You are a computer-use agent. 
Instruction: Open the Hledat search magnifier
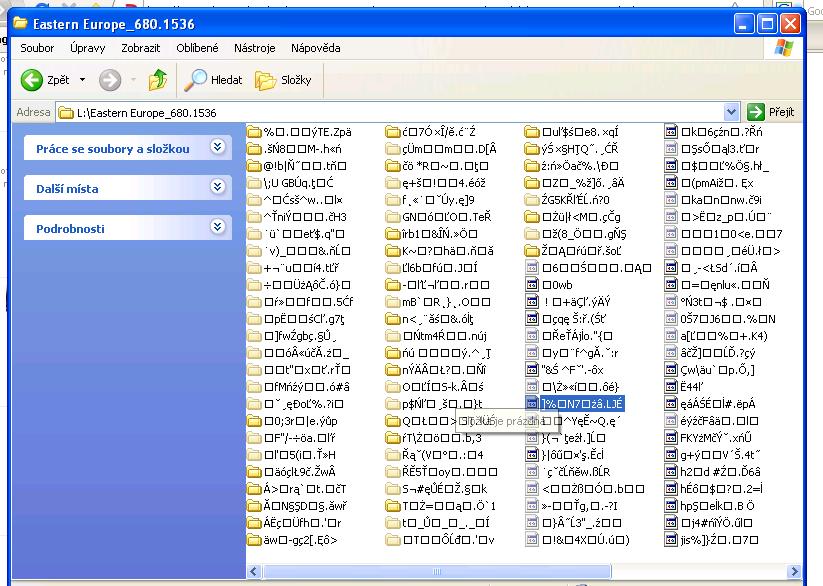pos(196,80)
